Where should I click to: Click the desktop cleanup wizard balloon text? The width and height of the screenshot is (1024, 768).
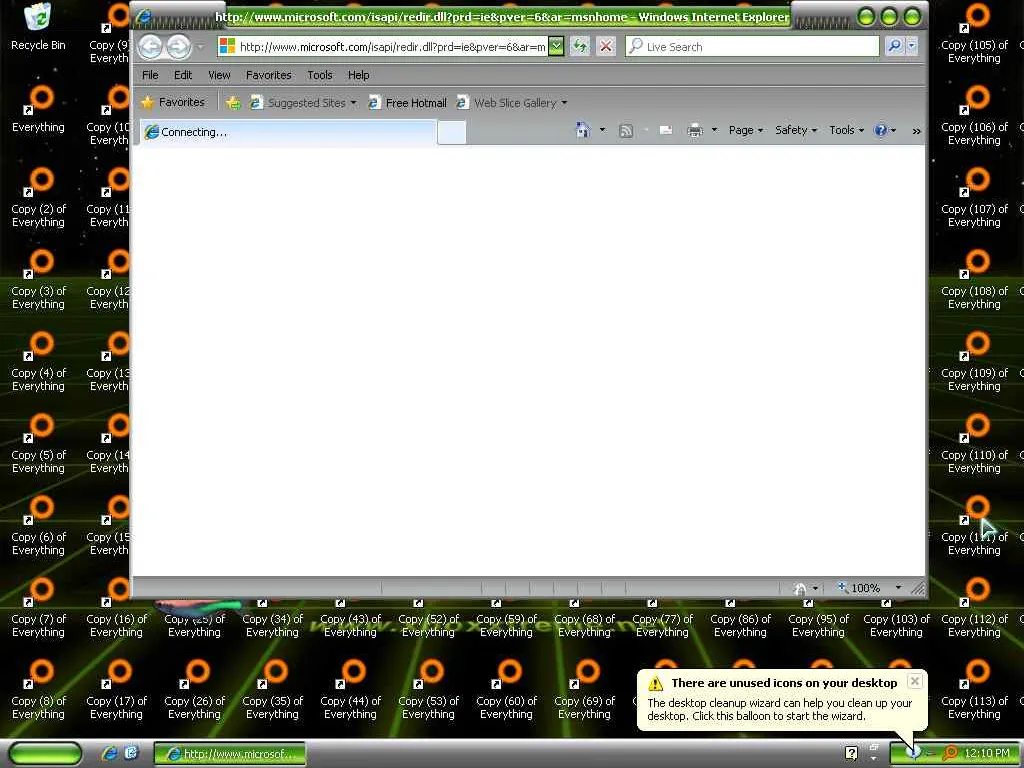coord(780,710)
